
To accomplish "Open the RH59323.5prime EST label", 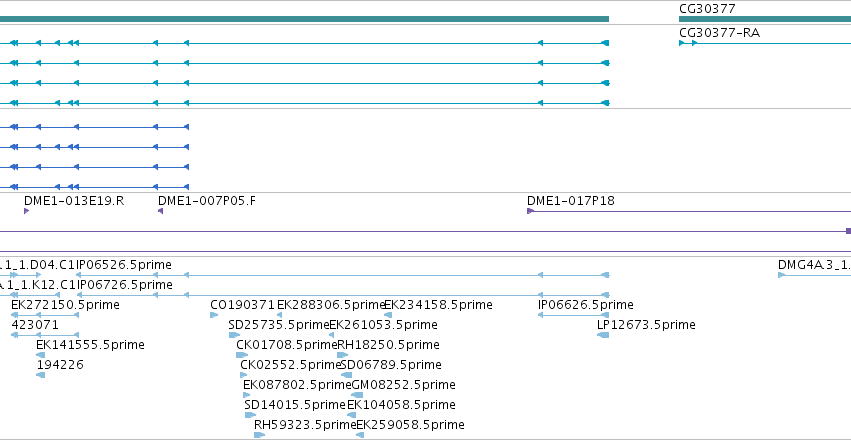I will pos(305,425).
